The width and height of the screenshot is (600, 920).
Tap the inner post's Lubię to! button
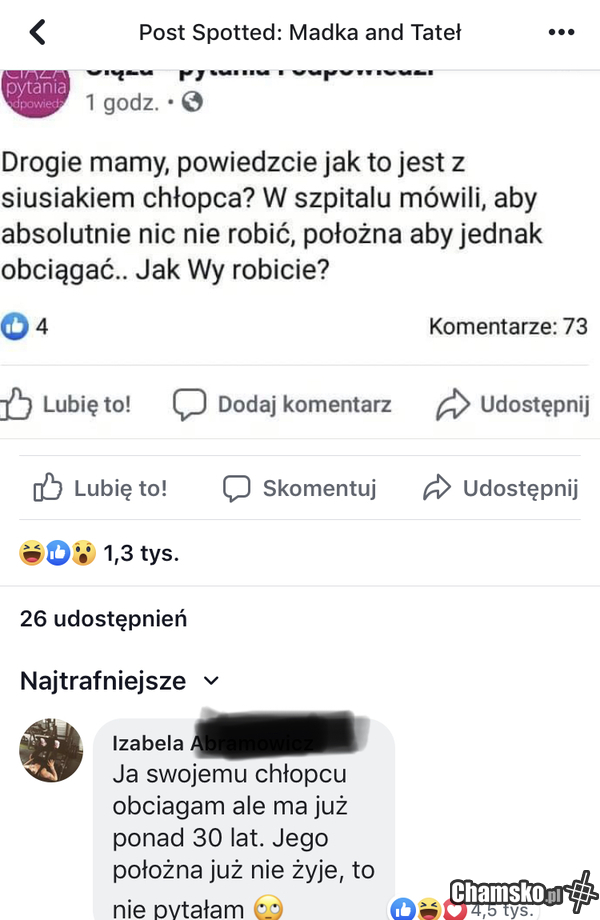coord(66,404)
